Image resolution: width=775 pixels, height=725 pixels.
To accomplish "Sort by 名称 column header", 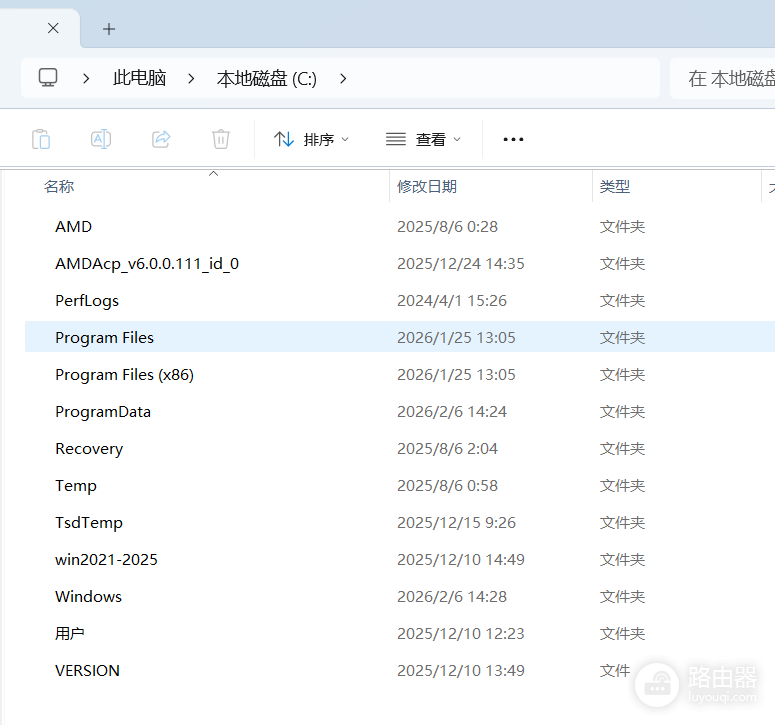I will pos(59,187).
